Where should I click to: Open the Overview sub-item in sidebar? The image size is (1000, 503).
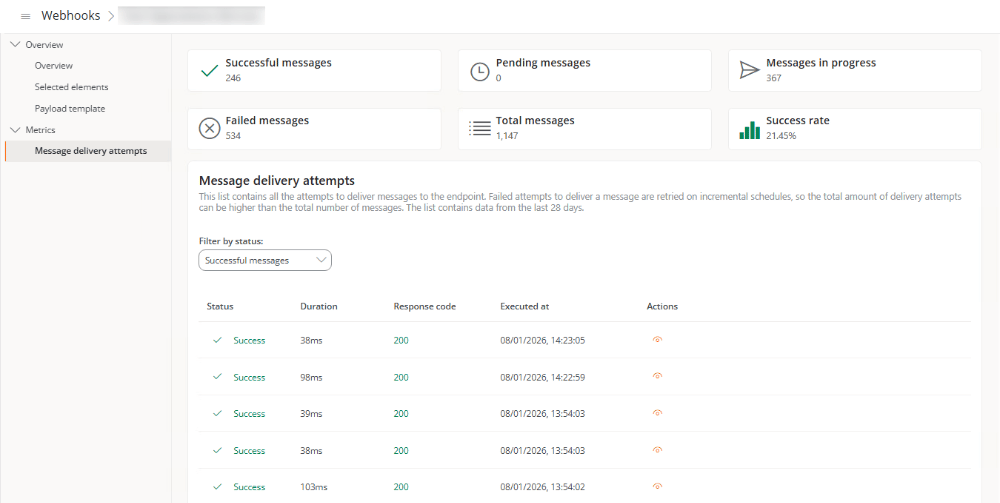point(54,66)
